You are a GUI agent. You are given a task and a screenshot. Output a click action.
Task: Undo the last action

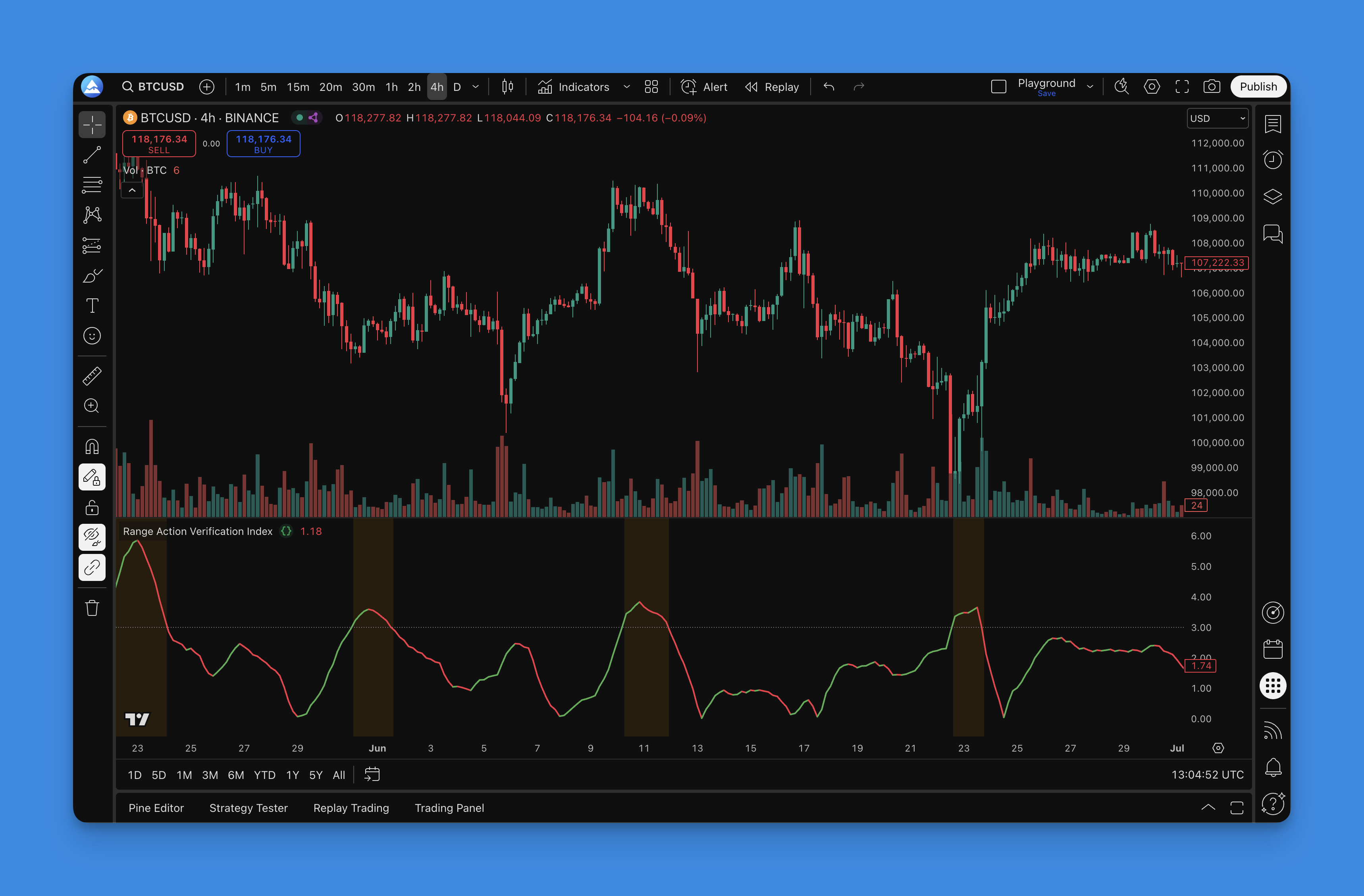(829, 87)
